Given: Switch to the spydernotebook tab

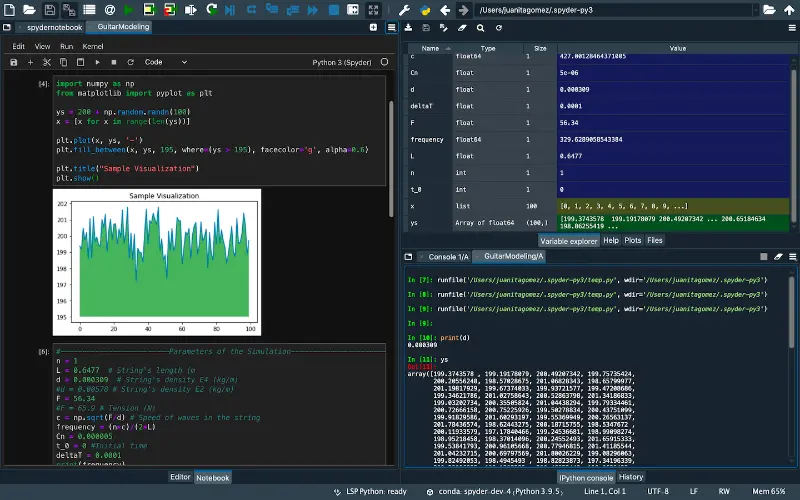Looking at the screenshot, I should pos(54,28).
